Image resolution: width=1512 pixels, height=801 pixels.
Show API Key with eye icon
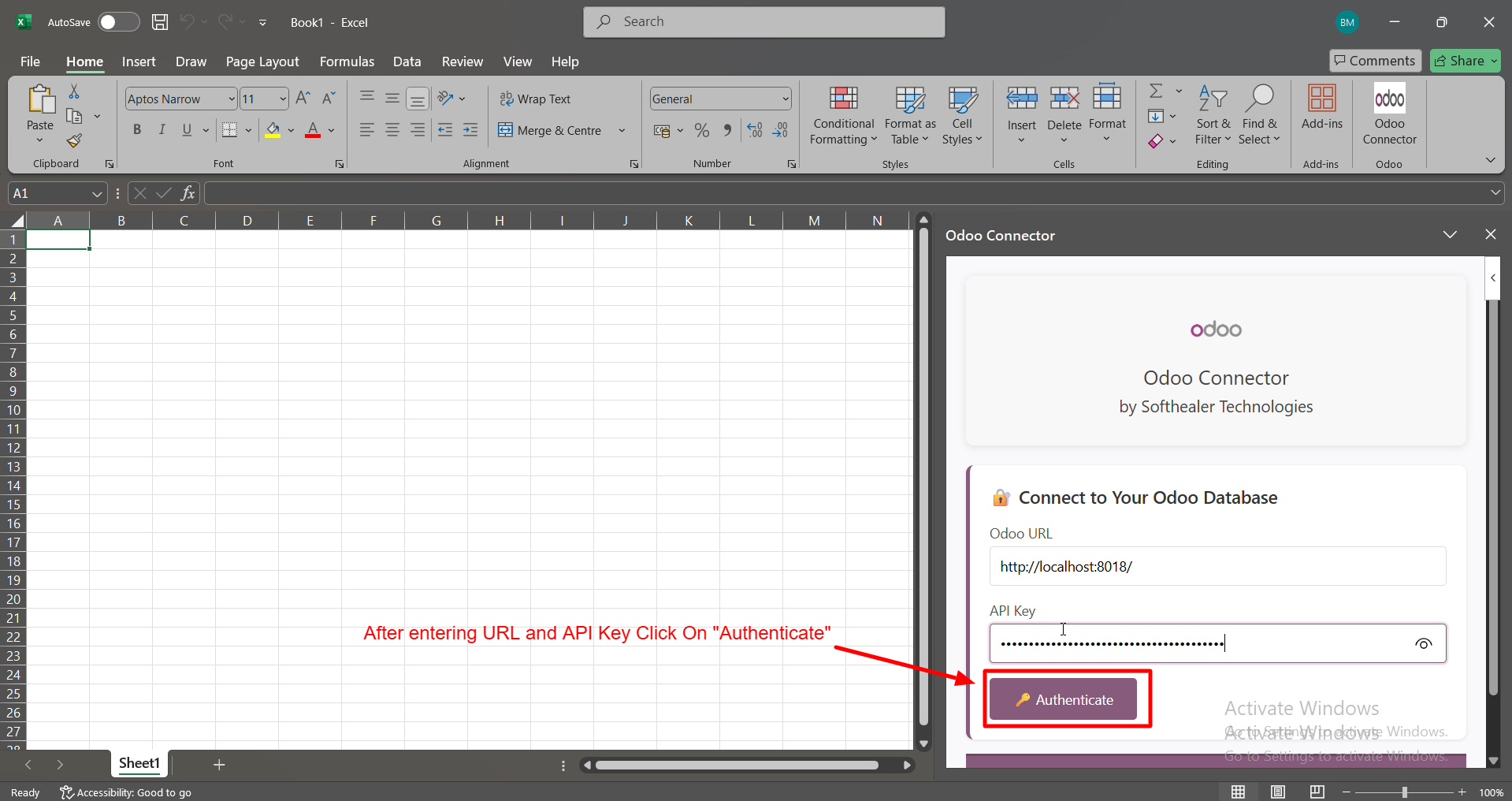[1423, 644]
